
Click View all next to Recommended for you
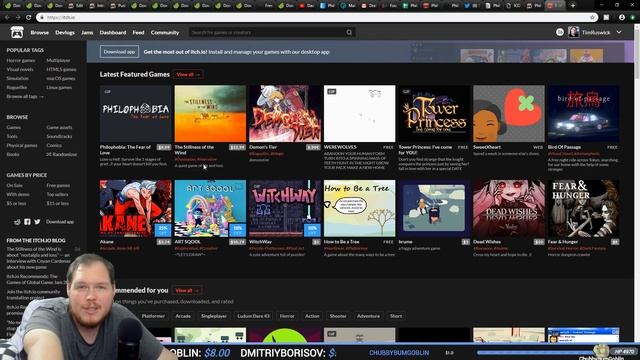coord(187,290)
